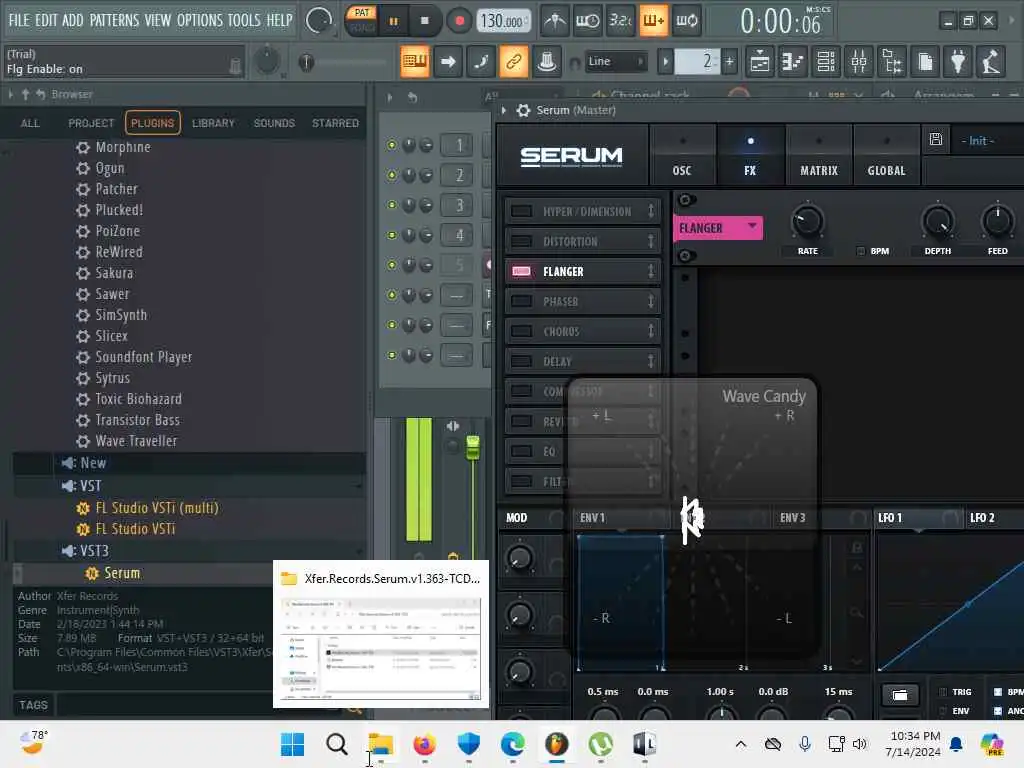The image size is (1024, 768).
Task: Open the Line snap dropdown
Action: tap(616, 61)
